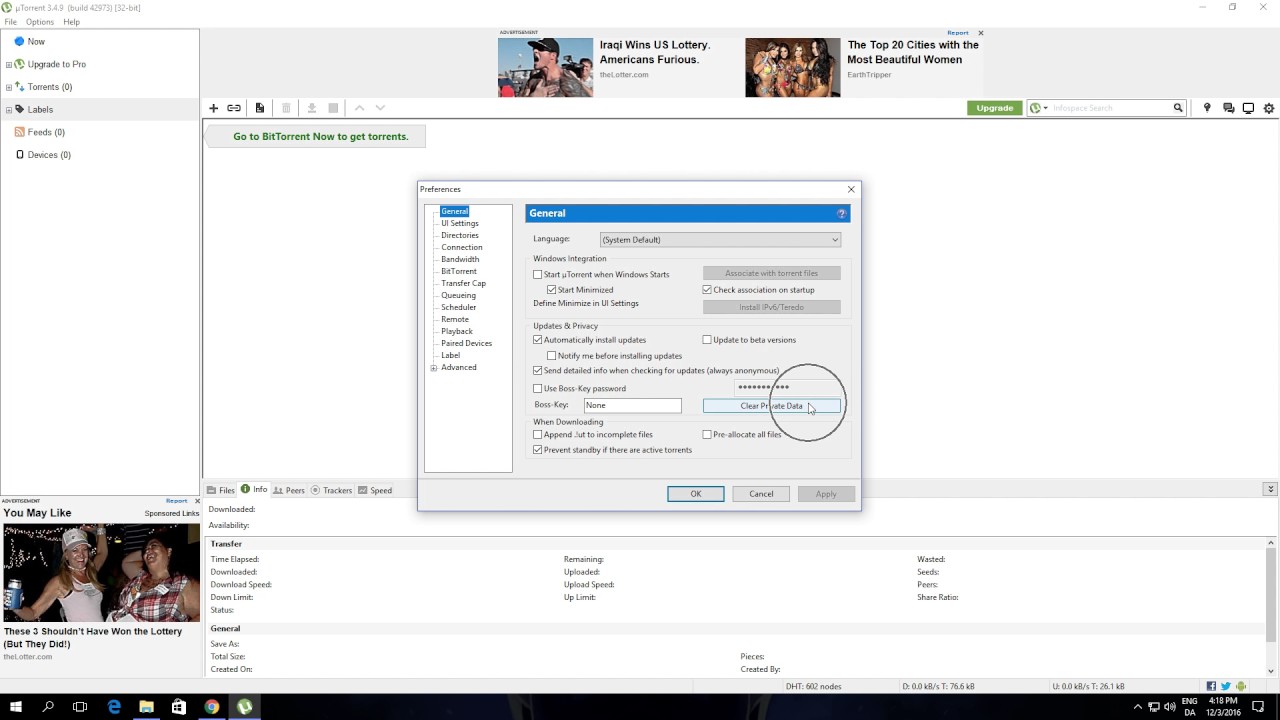Expand the Advanced preferences node
Viewport: 1280px width, 720px height.
pos(434,368)
